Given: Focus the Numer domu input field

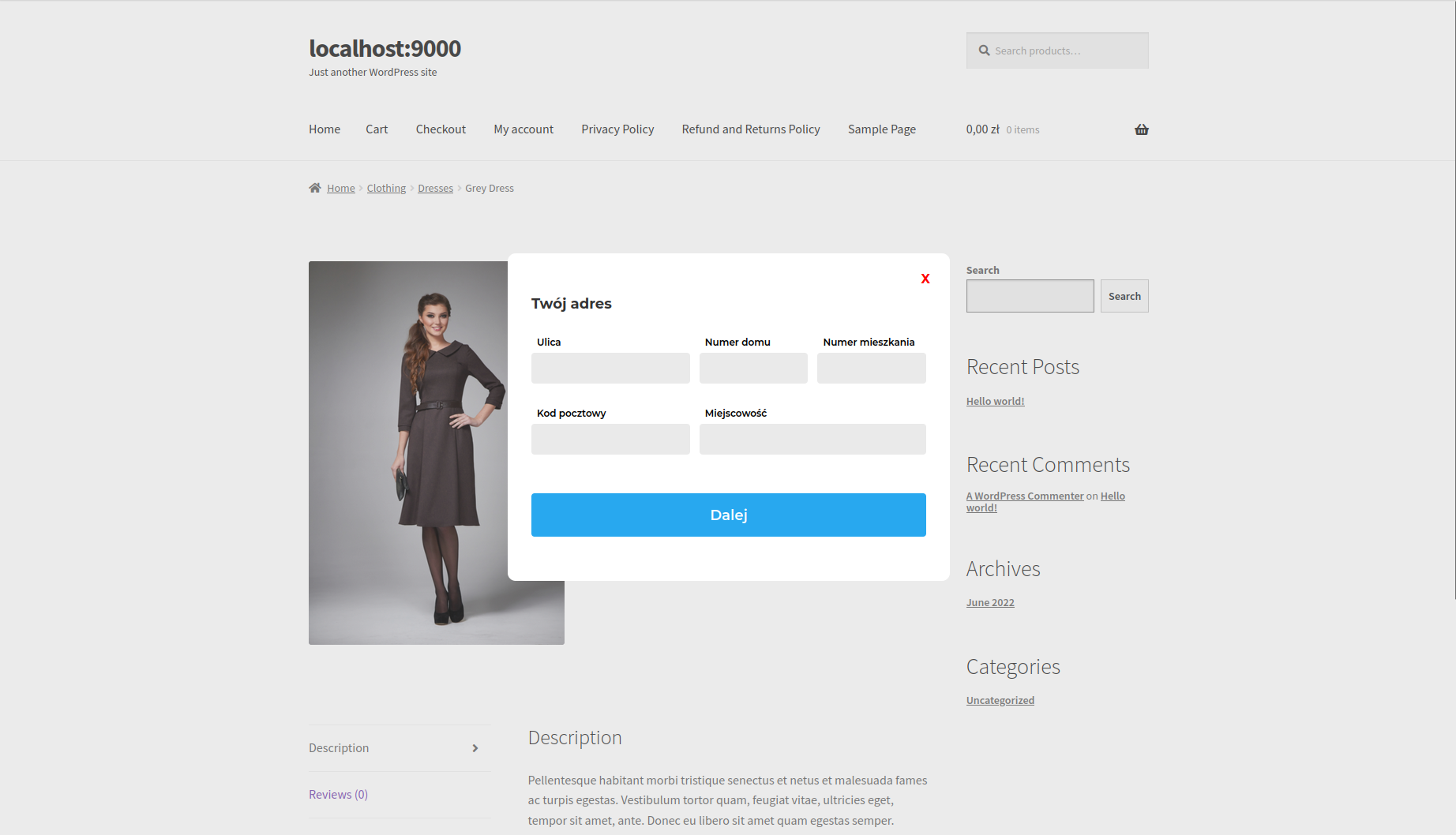Looking at the screenshot, I should pos(753,368).
